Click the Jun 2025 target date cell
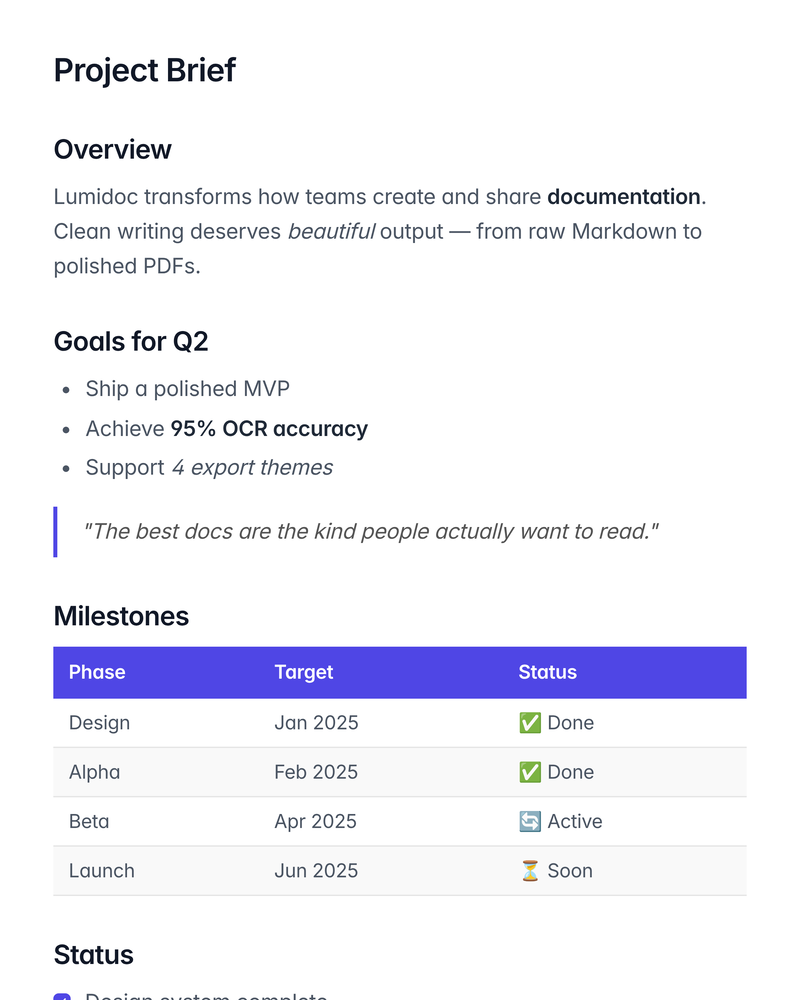The height and width of the screenshot is (1000, 800). click(x=316, y=871)
